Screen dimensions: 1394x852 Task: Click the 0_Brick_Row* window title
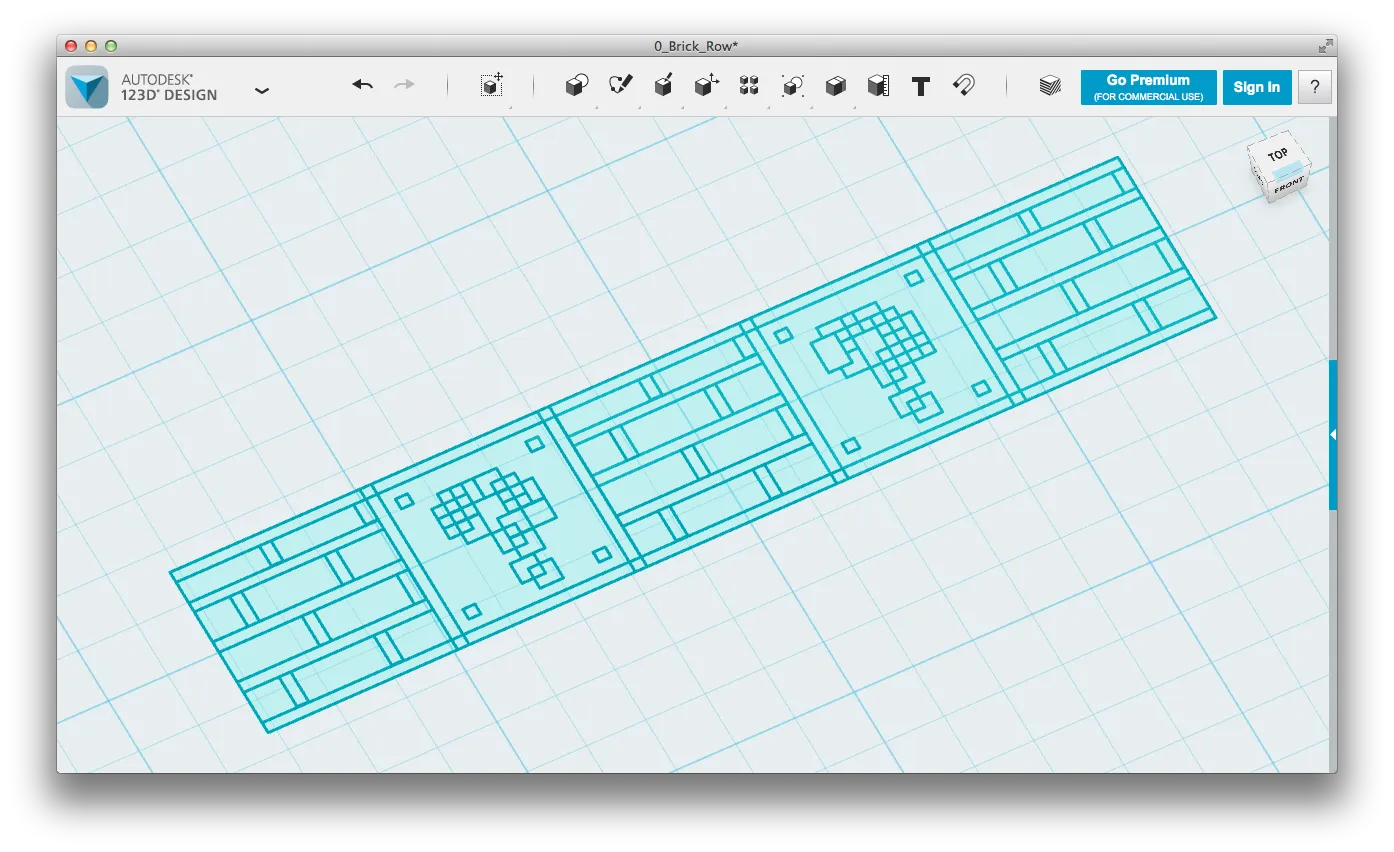(696, 46)
